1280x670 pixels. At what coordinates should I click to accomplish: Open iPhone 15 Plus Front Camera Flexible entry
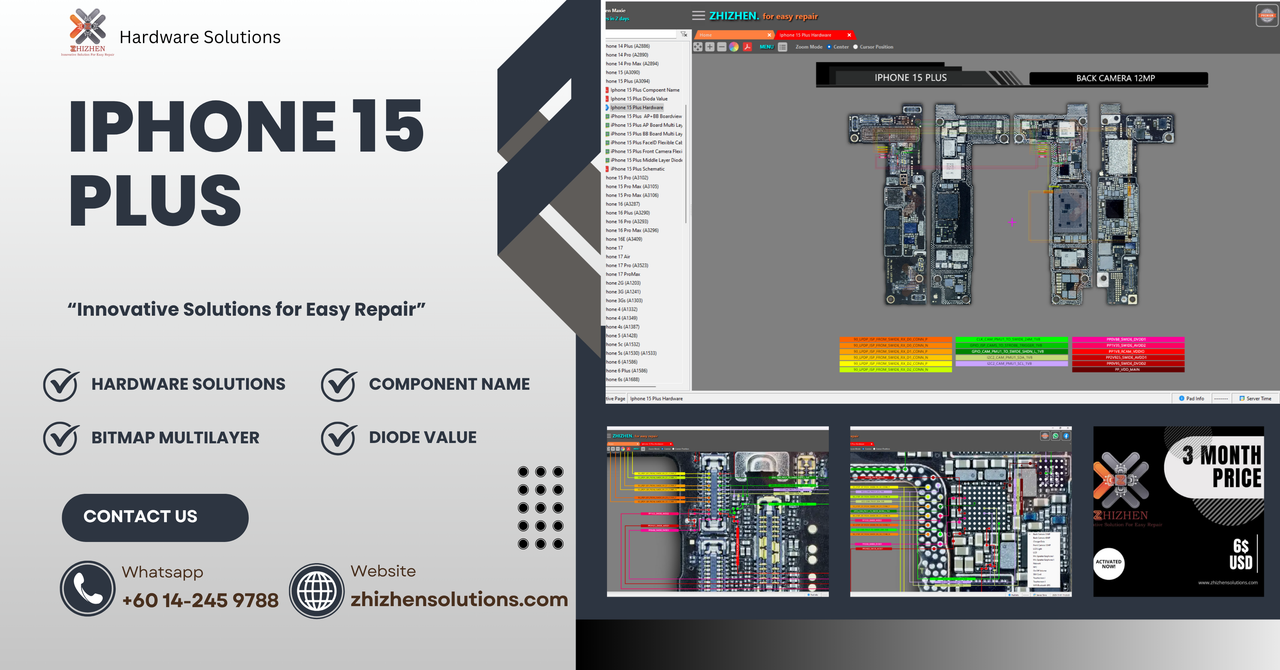coord(644,151)
